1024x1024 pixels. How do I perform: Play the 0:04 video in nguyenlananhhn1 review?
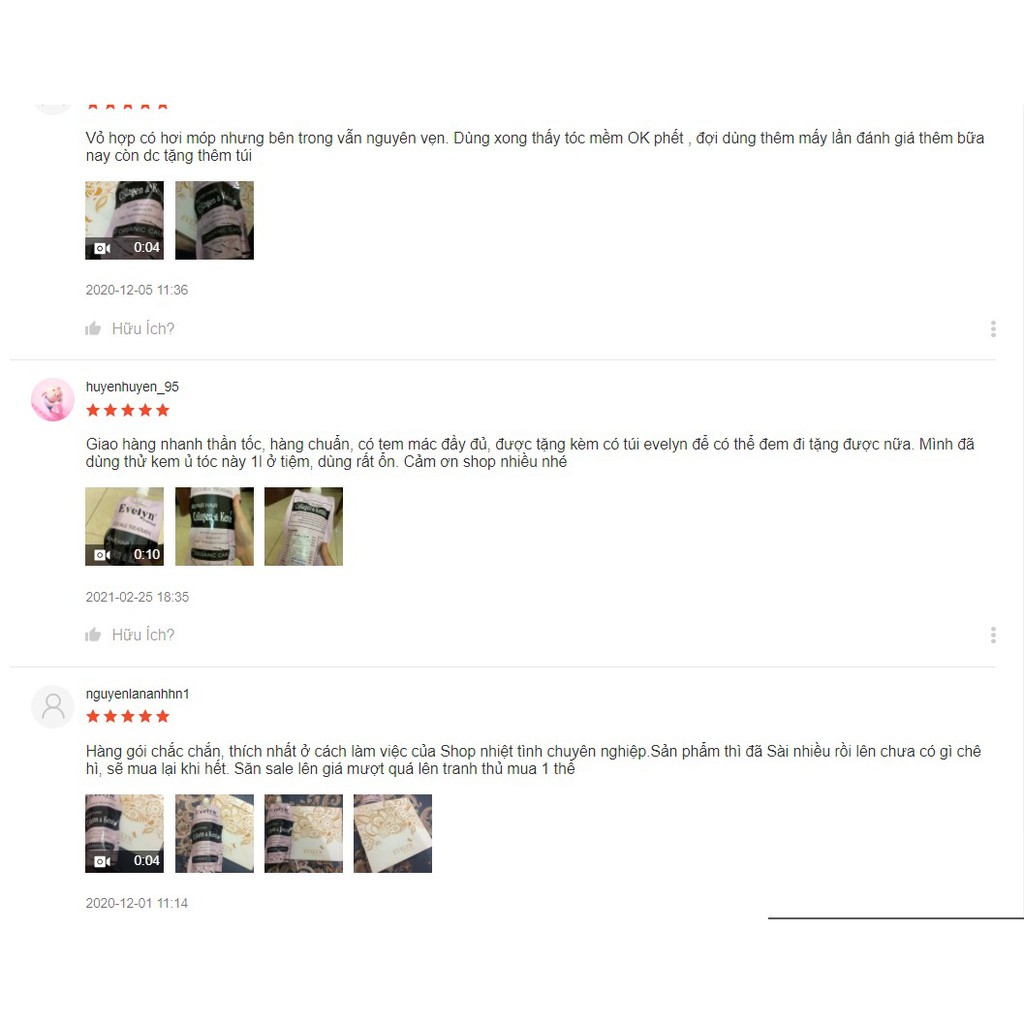click(125, 833)
